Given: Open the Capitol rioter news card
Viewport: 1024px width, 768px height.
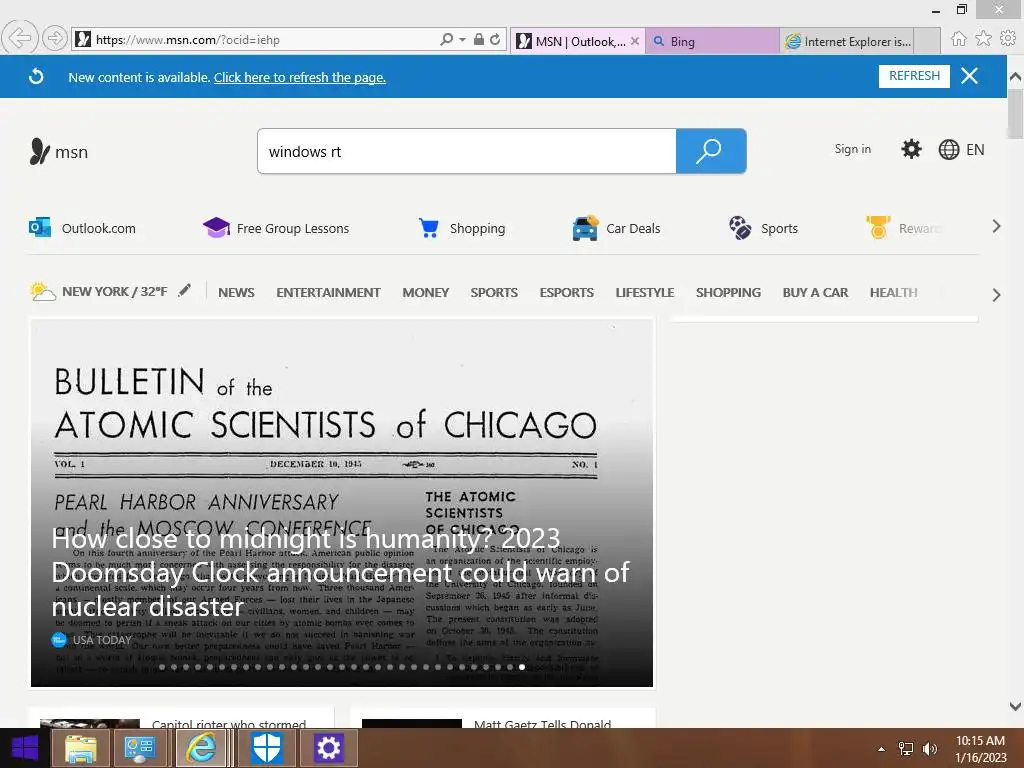Looking at the screenshot, I should click(x=181, y=718).
